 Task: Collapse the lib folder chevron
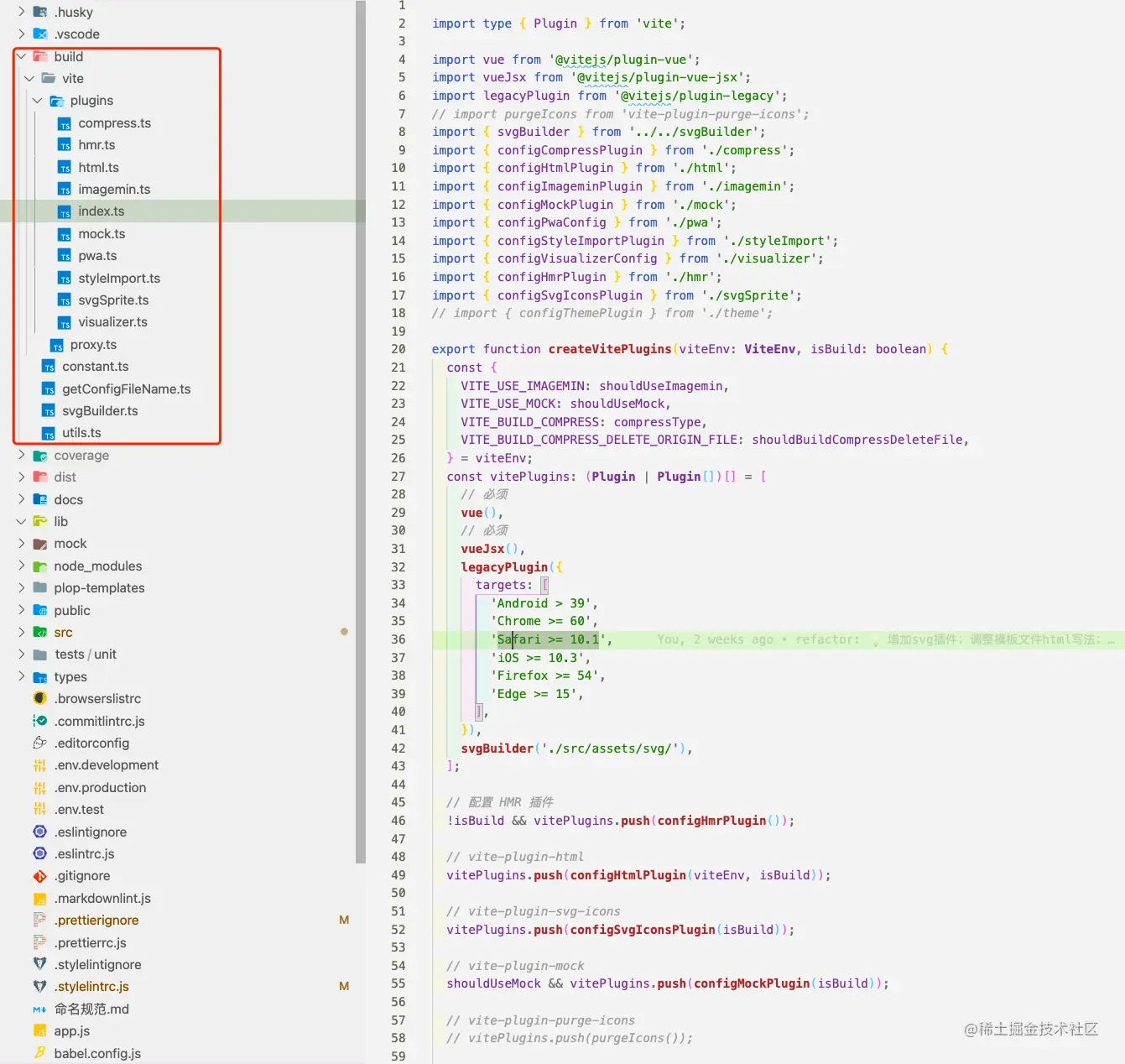[x=21, y=522]
